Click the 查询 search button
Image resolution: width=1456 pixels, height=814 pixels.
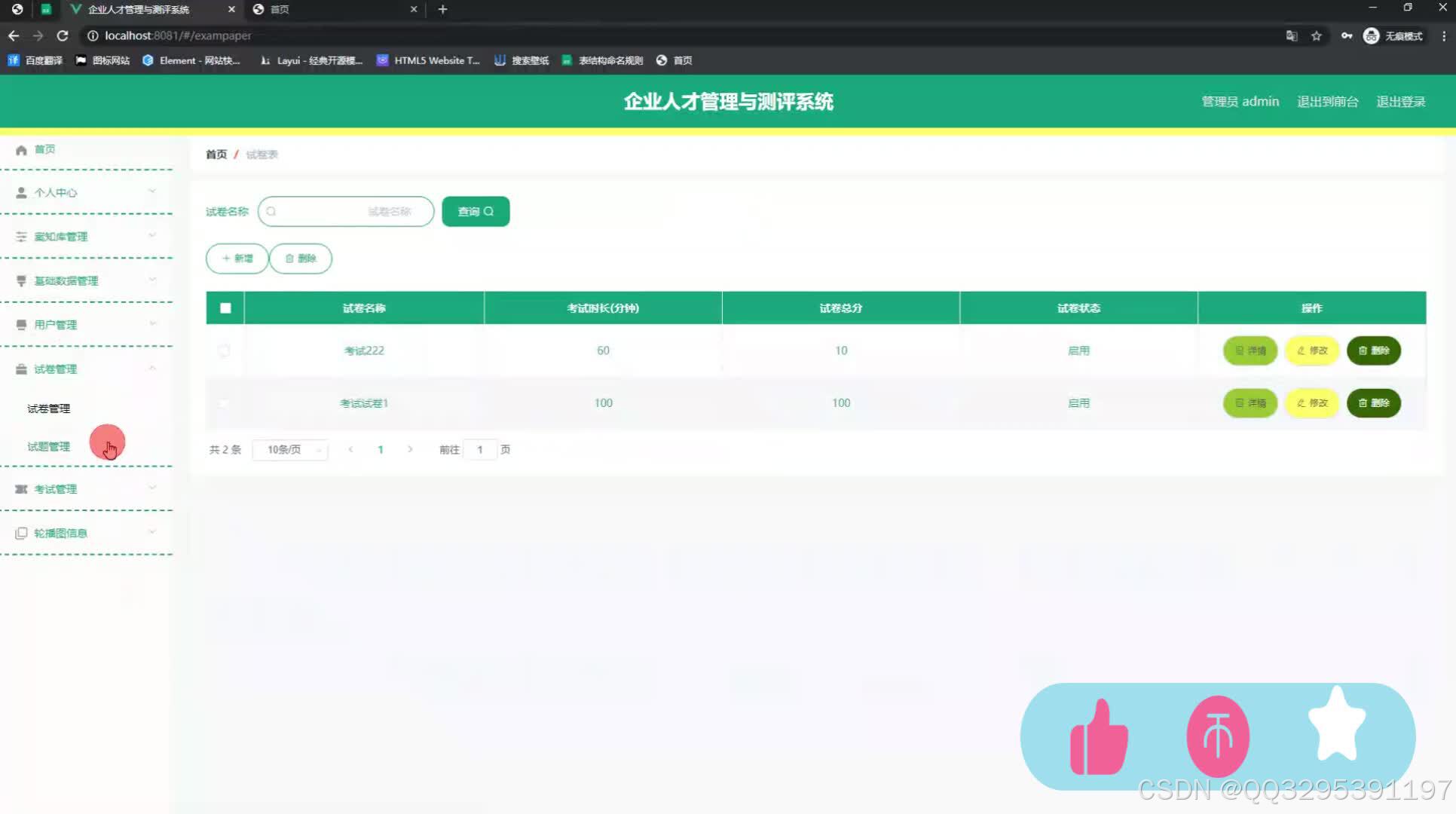pyautogui.click(x=476, y=212)
